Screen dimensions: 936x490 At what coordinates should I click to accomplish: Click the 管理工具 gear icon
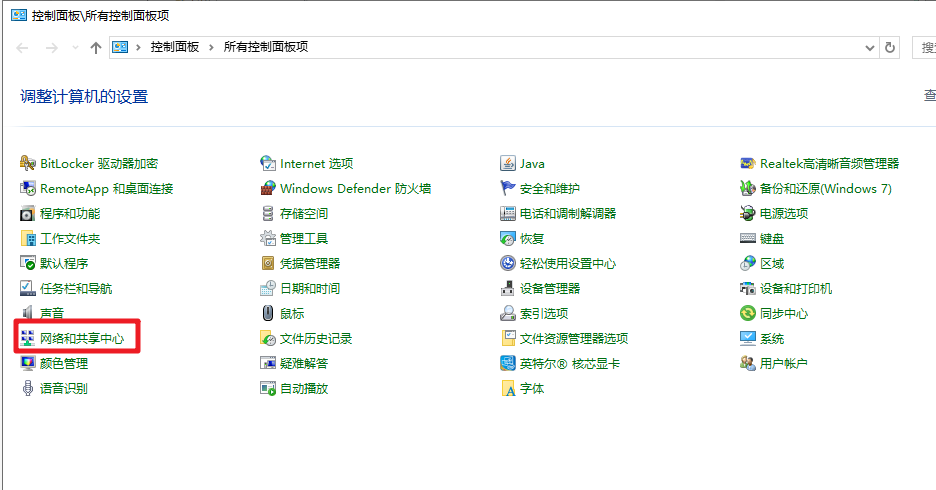coord(268,239)
